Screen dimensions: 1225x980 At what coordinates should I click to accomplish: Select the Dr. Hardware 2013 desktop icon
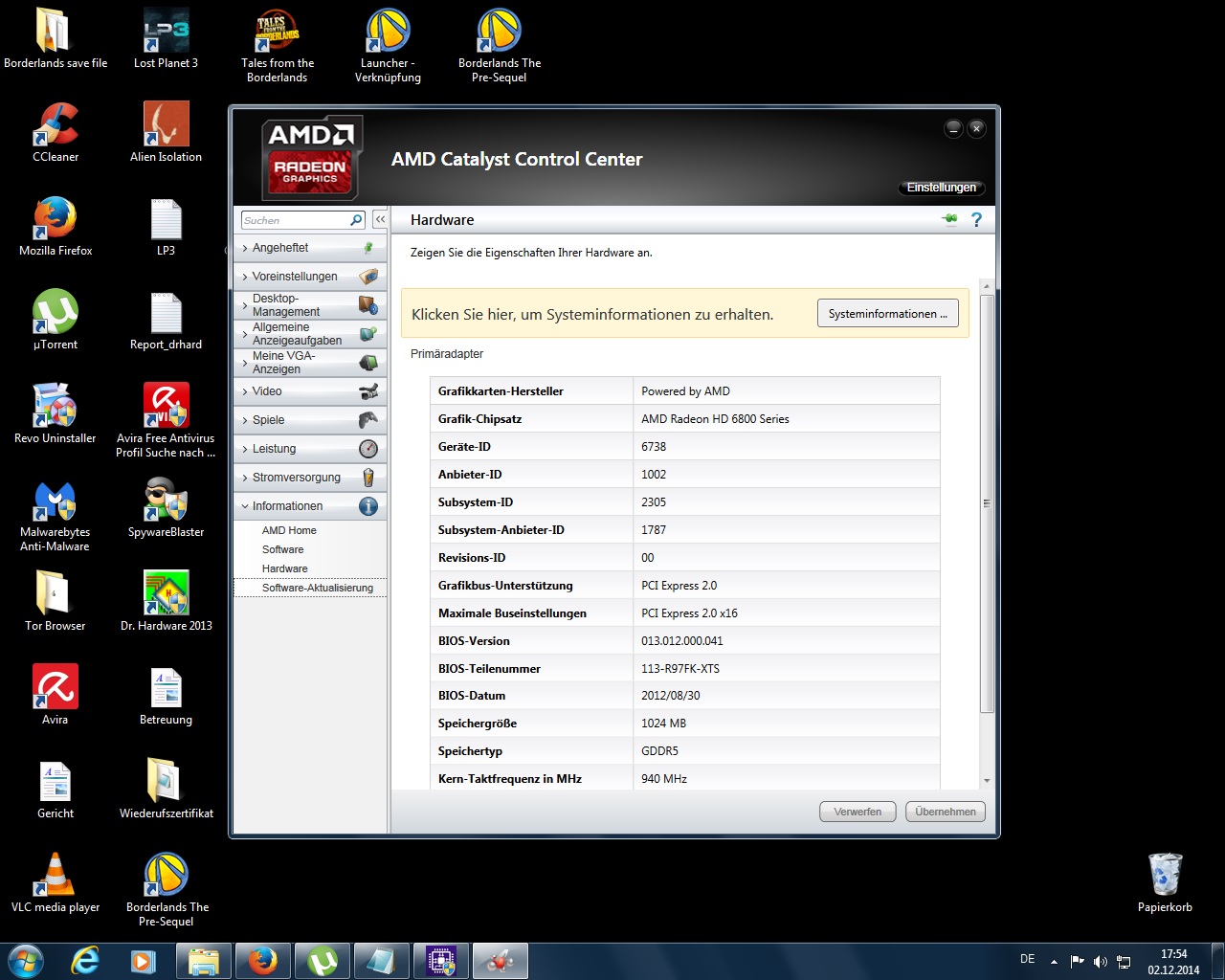tap(167, 601)
